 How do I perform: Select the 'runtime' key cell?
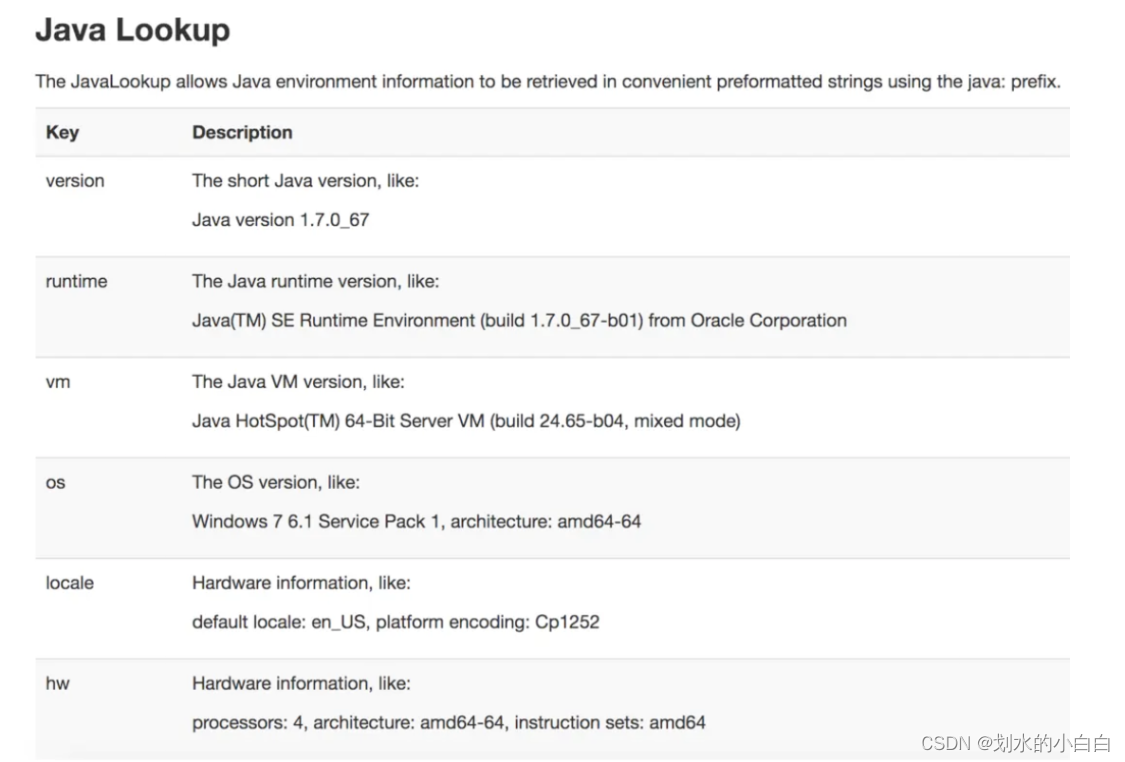pyautogui.click(x=77, y=281)
